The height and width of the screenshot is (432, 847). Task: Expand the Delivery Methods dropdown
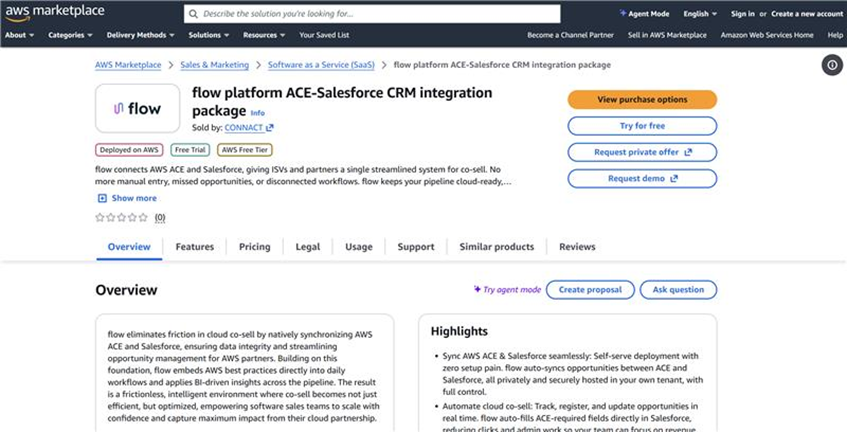click(x=140, y=35)
